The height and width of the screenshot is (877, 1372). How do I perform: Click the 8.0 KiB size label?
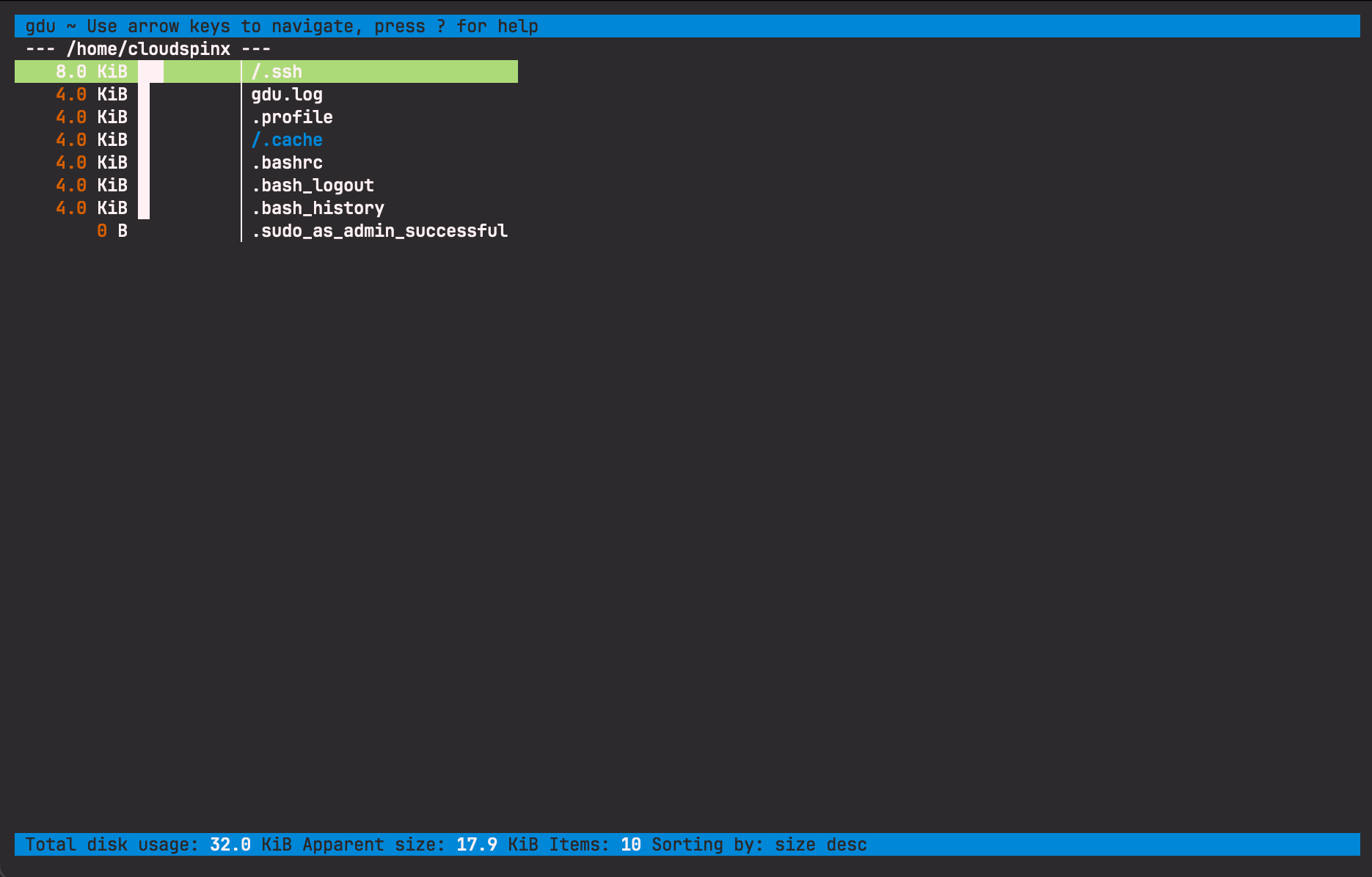[92, 71]
